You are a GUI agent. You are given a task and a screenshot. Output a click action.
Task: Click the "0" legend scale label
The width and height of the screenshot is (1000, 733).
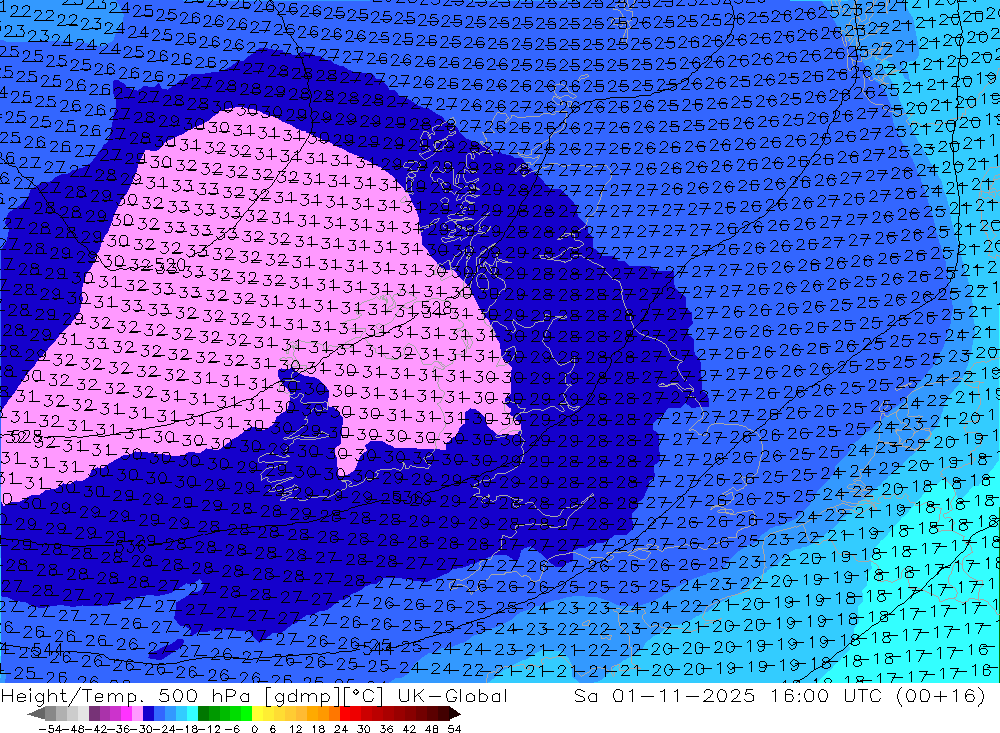click(x=254, y=729)
